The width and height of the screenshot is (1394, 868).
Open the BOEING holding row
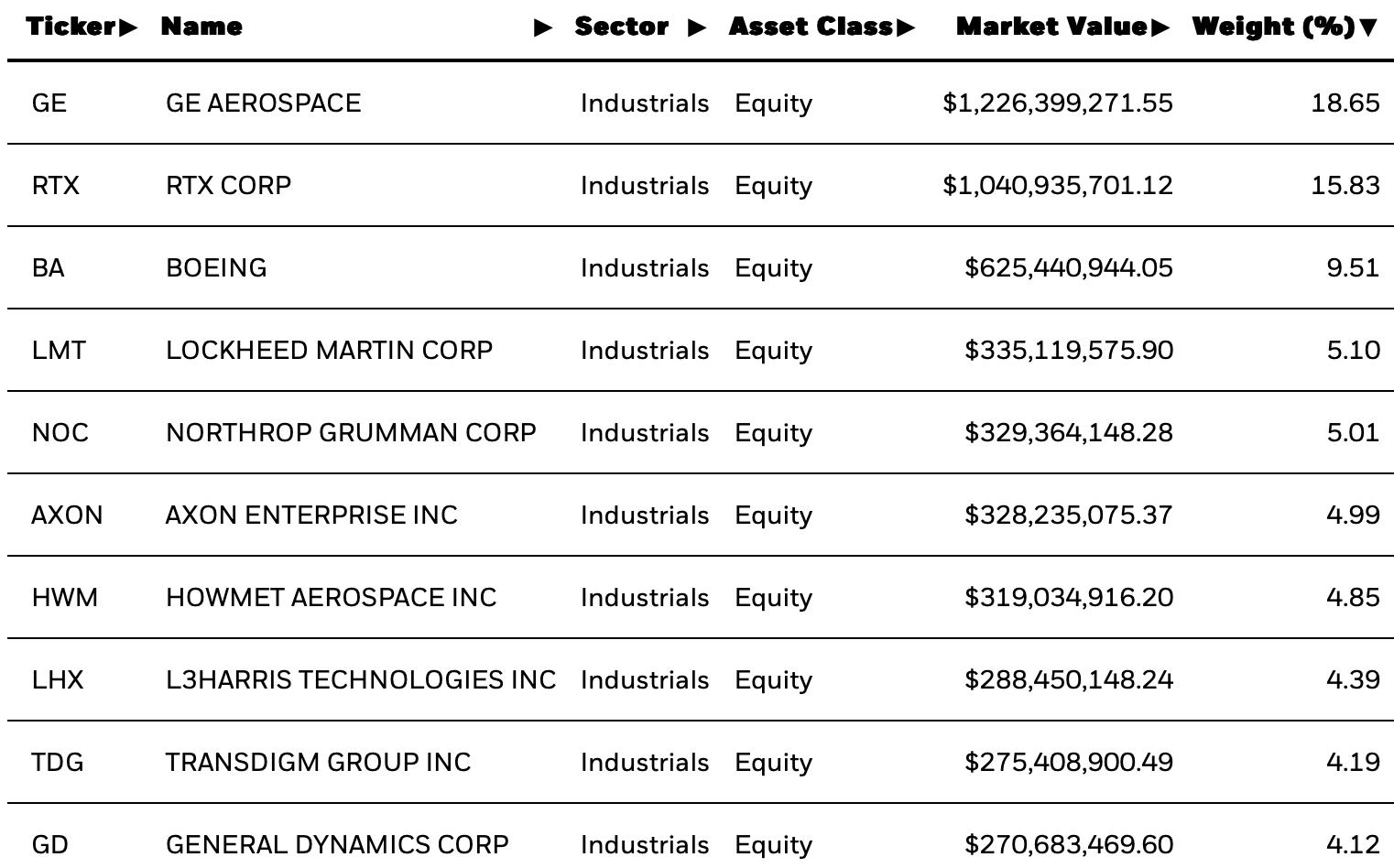(701, 267)
